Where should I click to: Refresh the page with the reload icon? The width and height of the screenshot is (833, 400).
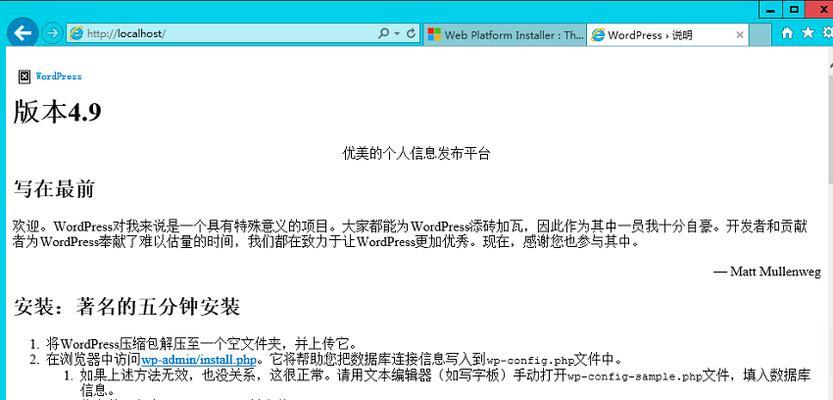pos(411,33)
